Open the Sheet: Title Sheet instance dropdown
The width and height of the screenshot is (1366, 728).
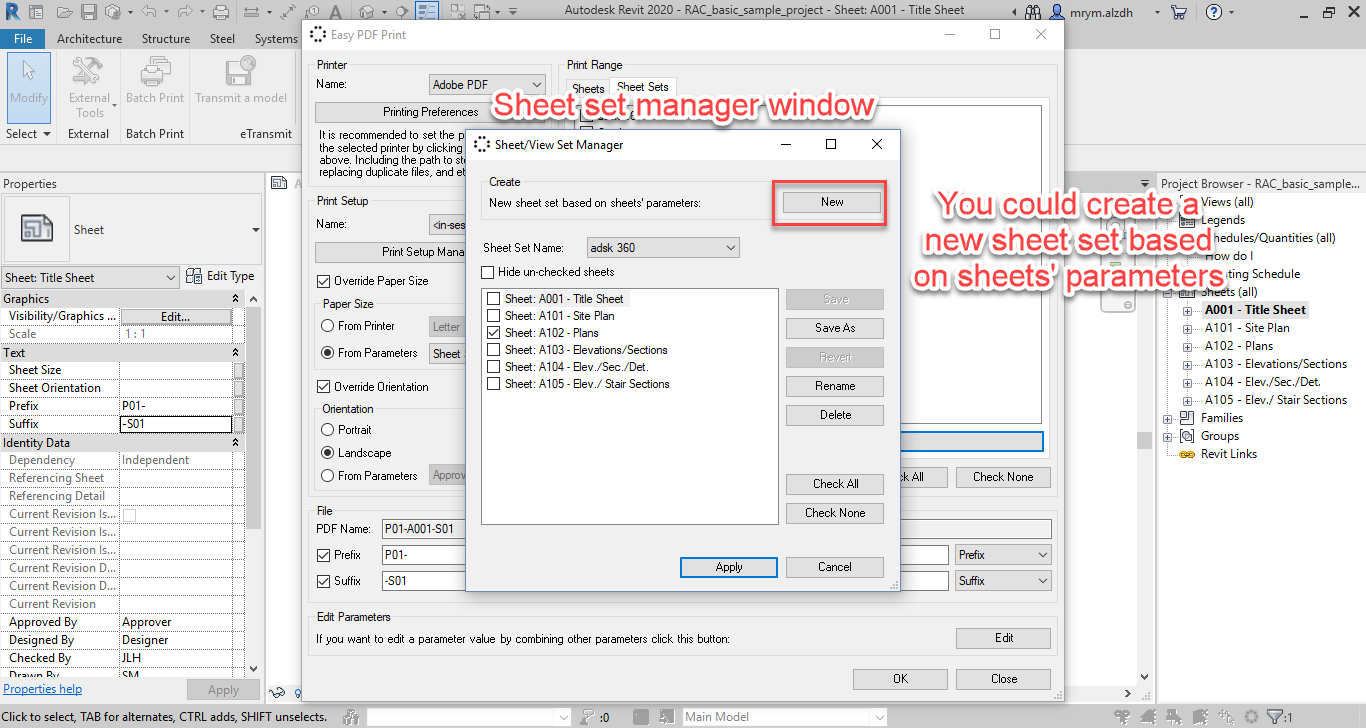pyautogui.click(x=91, y=277)
